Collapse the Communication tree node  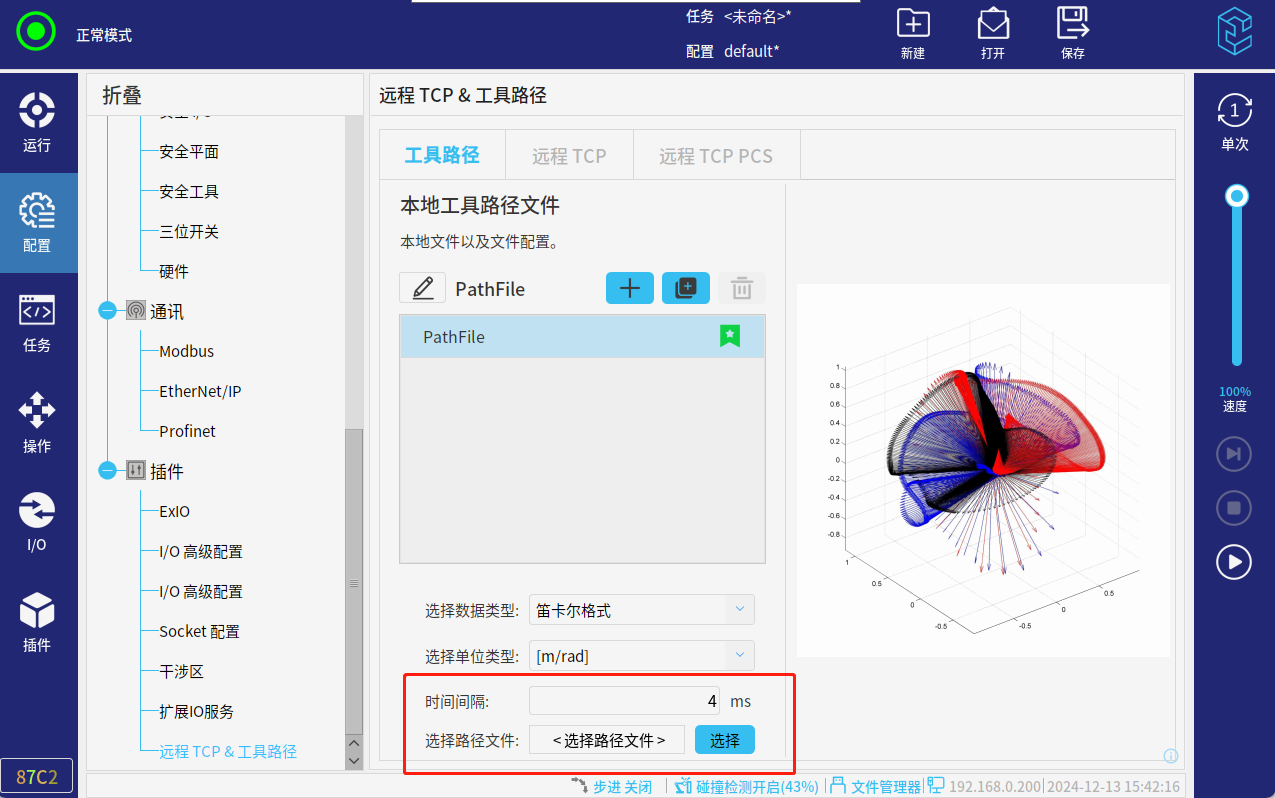click(108, 311)
